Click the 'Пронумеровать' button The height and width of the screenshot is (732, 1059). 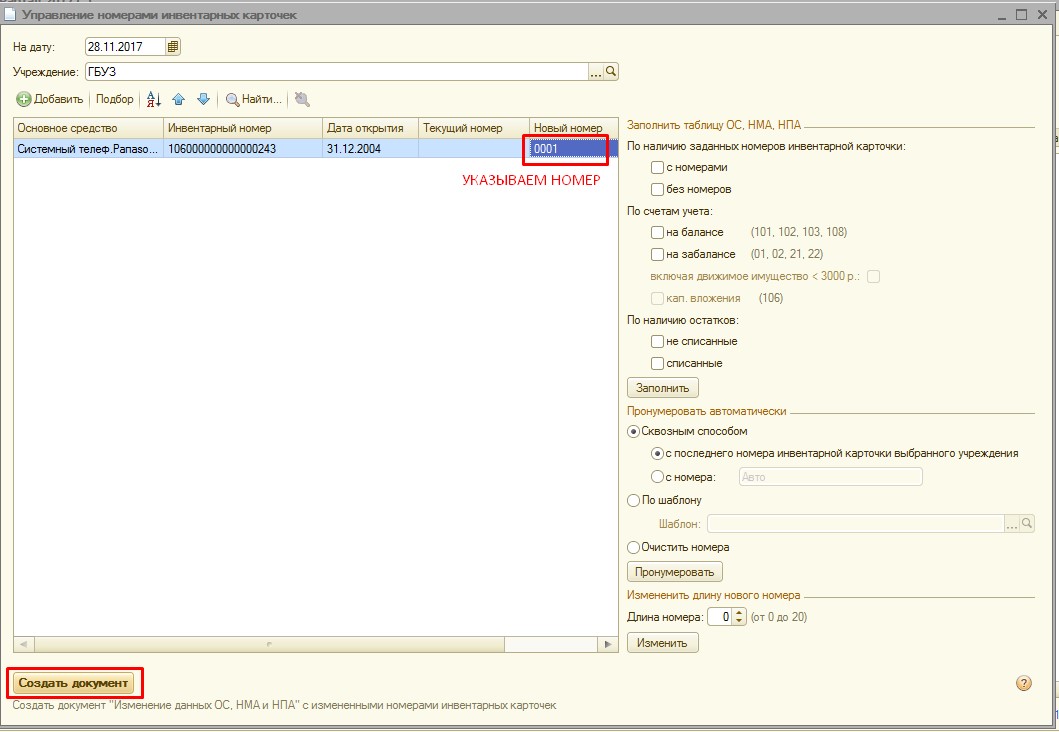pos(674,572)
